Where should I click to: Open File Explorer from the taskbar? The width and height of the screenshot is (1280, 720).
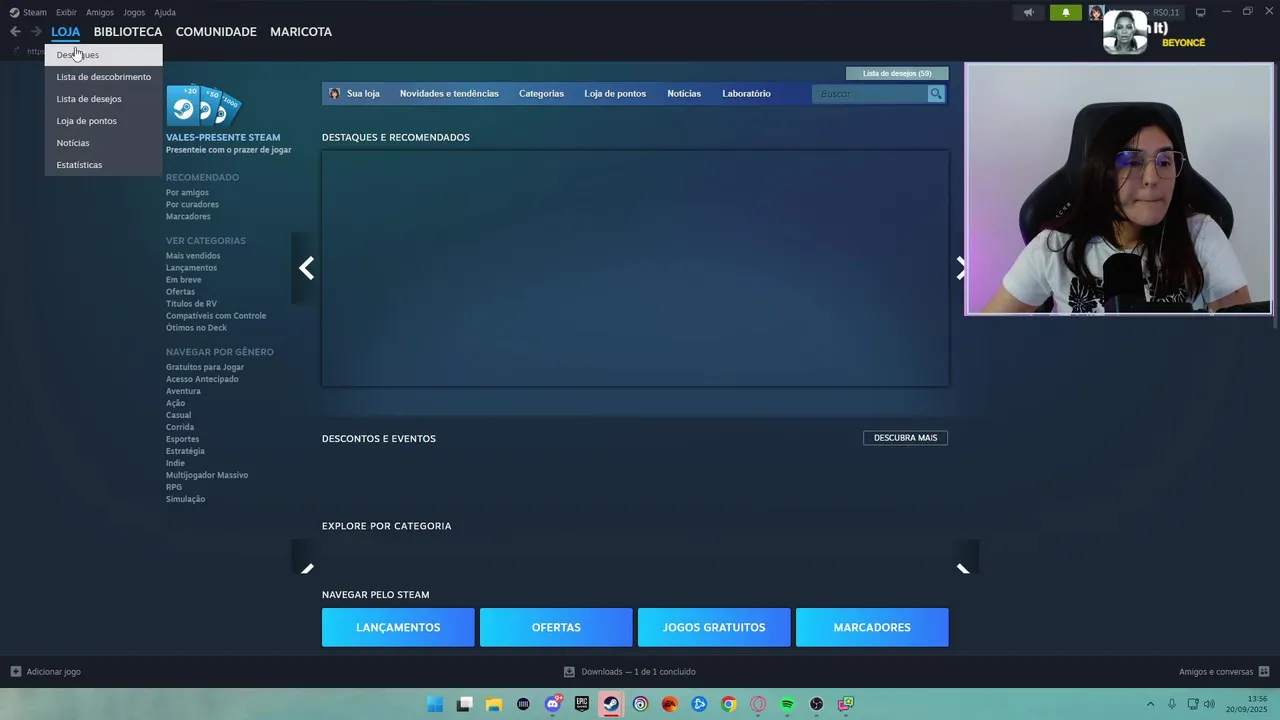pyautogui.click(x=494, y=704)
